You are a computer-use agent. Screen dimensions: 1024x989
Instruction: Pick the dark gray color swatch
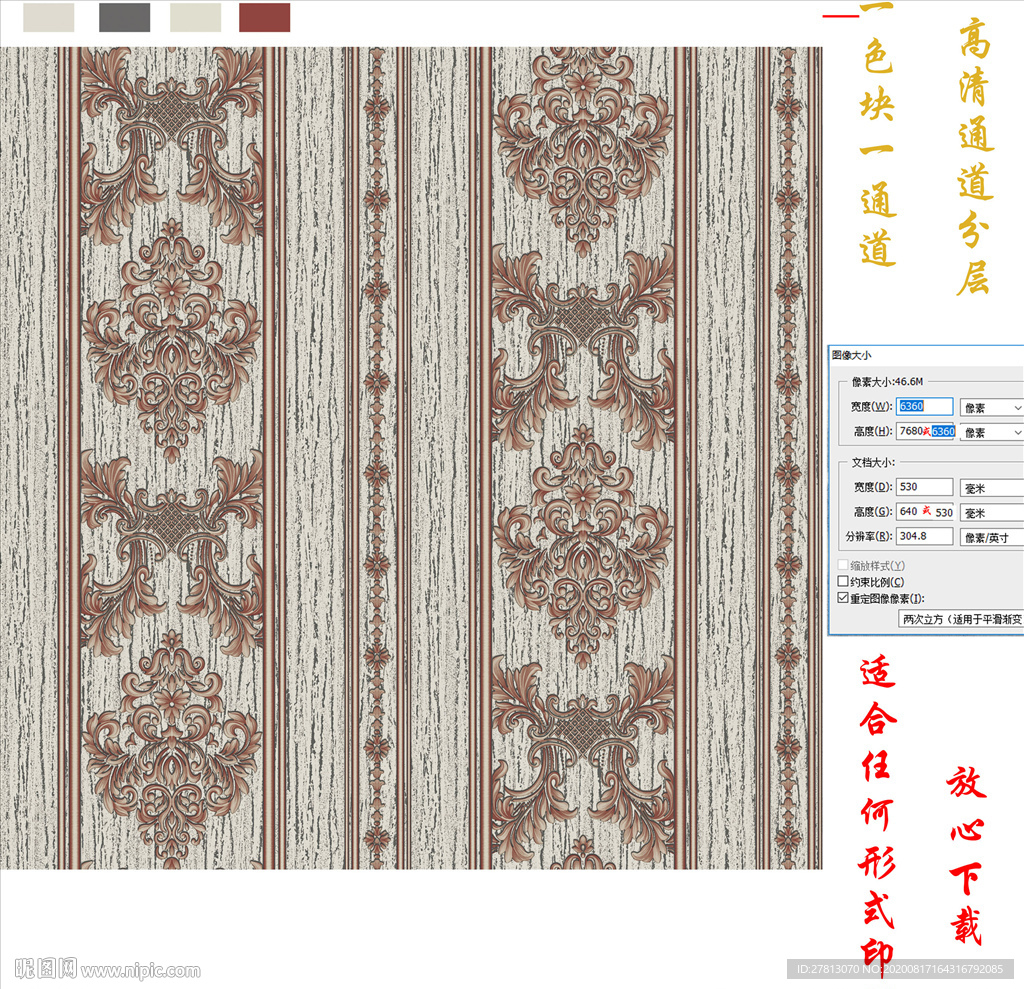pyautogui.click(x=125, y=18)
